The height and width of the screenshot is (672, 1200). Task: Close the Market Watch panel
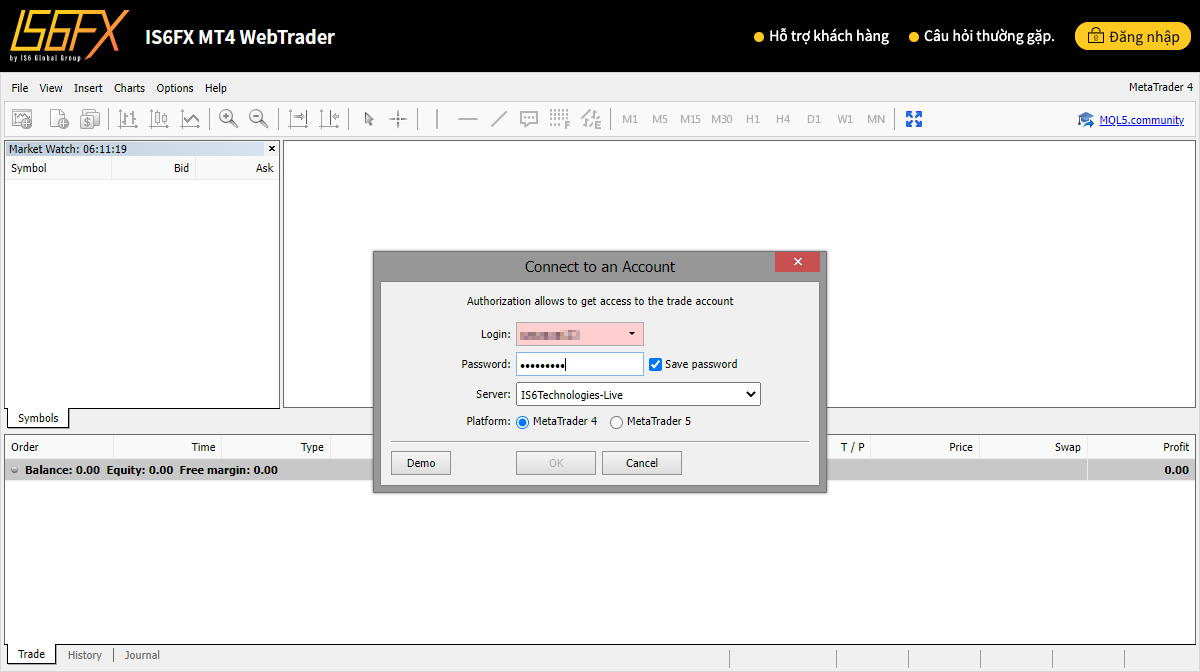[272, 149]
